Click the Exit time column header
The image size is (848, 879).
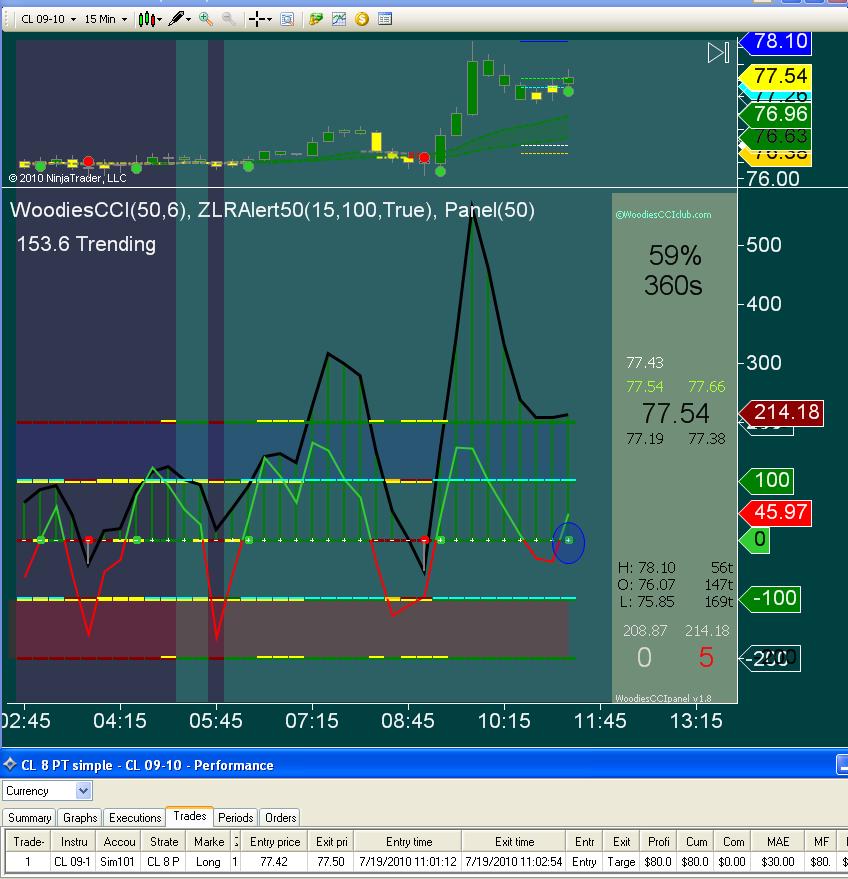click(513, 841)
